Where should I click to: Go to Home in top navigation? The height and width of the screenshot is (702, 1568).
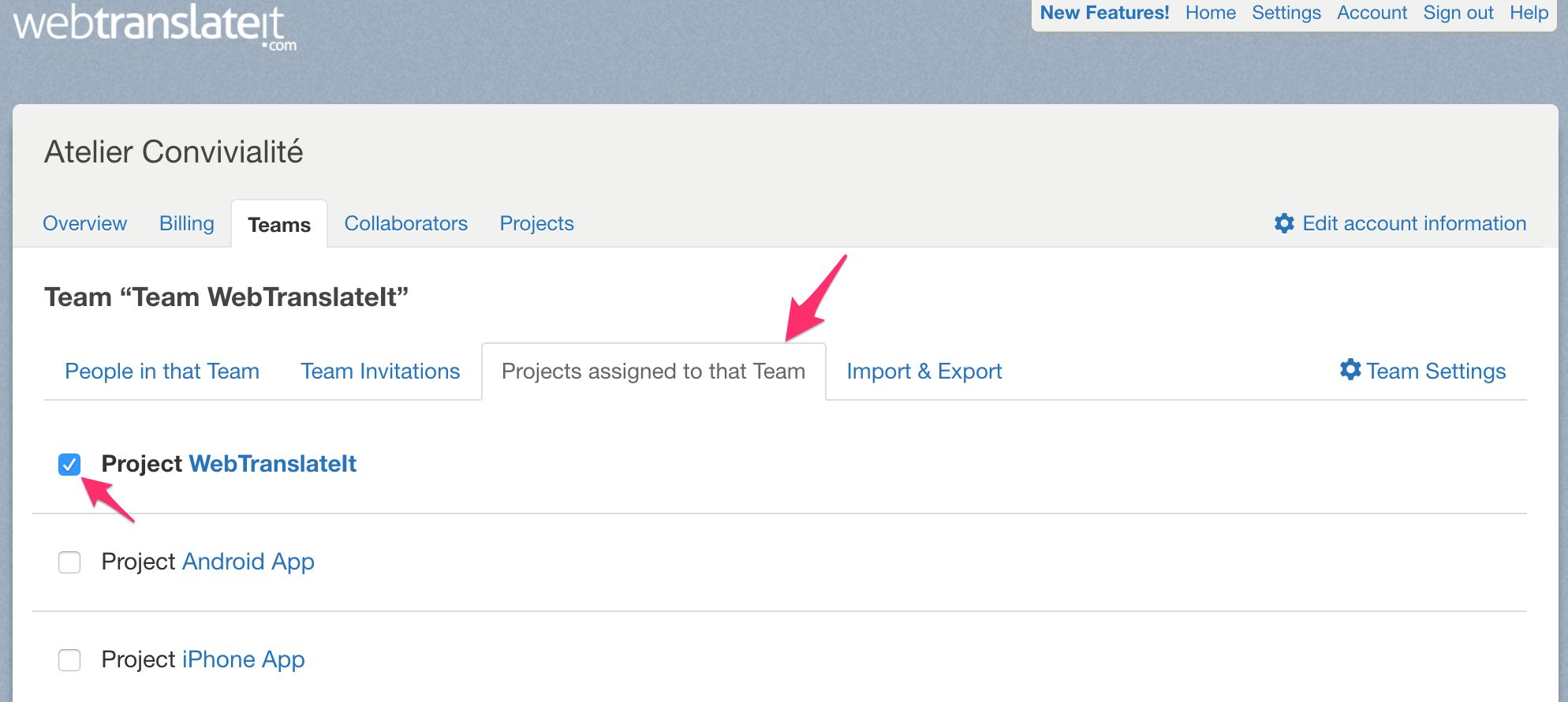pyautogui.click(x=1210, y=13)
